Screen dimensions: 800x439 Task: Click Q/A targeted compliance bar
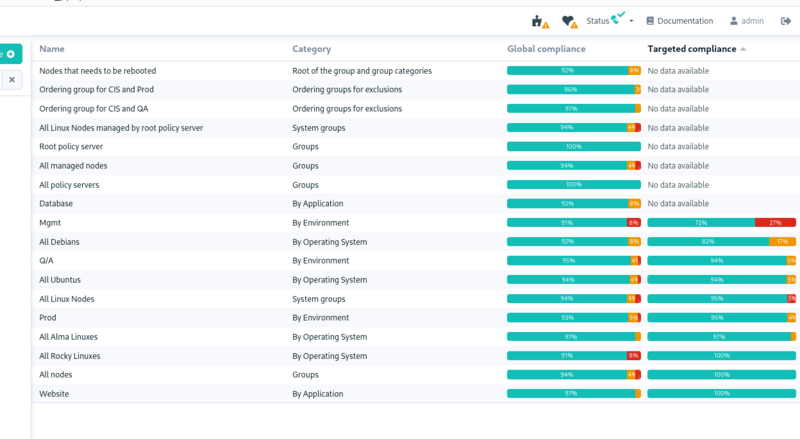click(x=721, y=260)
